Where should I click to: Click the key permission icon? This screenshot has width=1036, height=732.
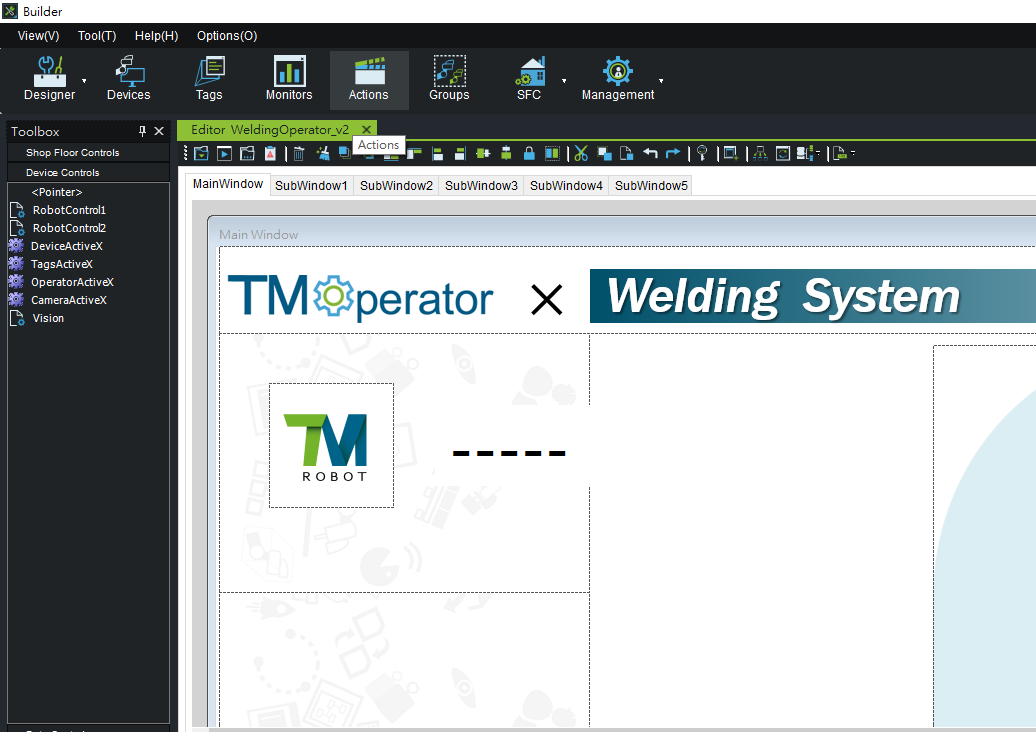(702, 153)
